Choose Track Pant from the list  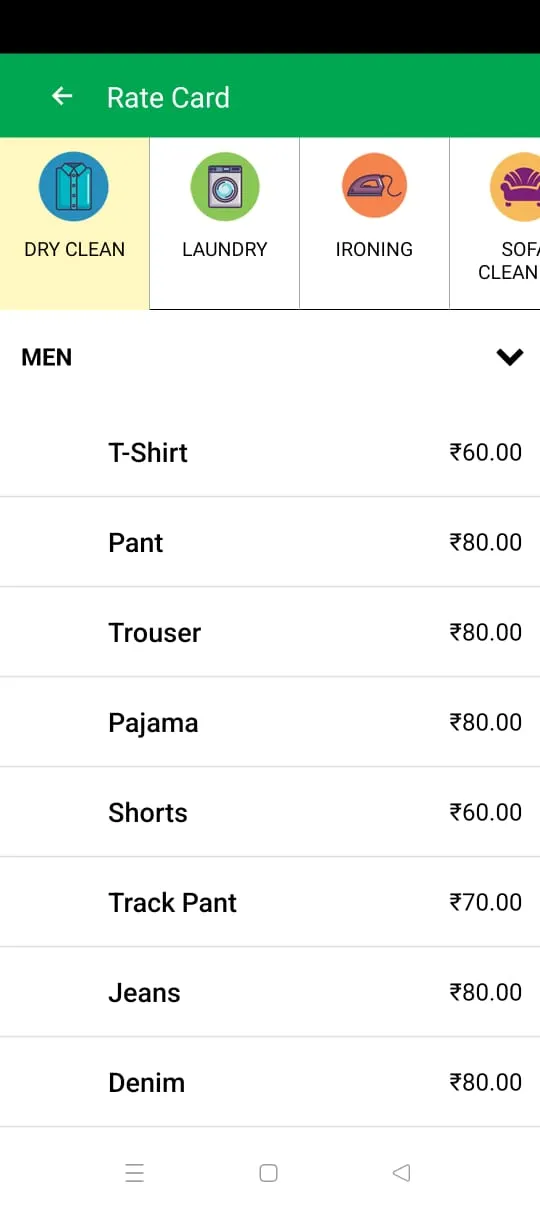click(270, 902)
